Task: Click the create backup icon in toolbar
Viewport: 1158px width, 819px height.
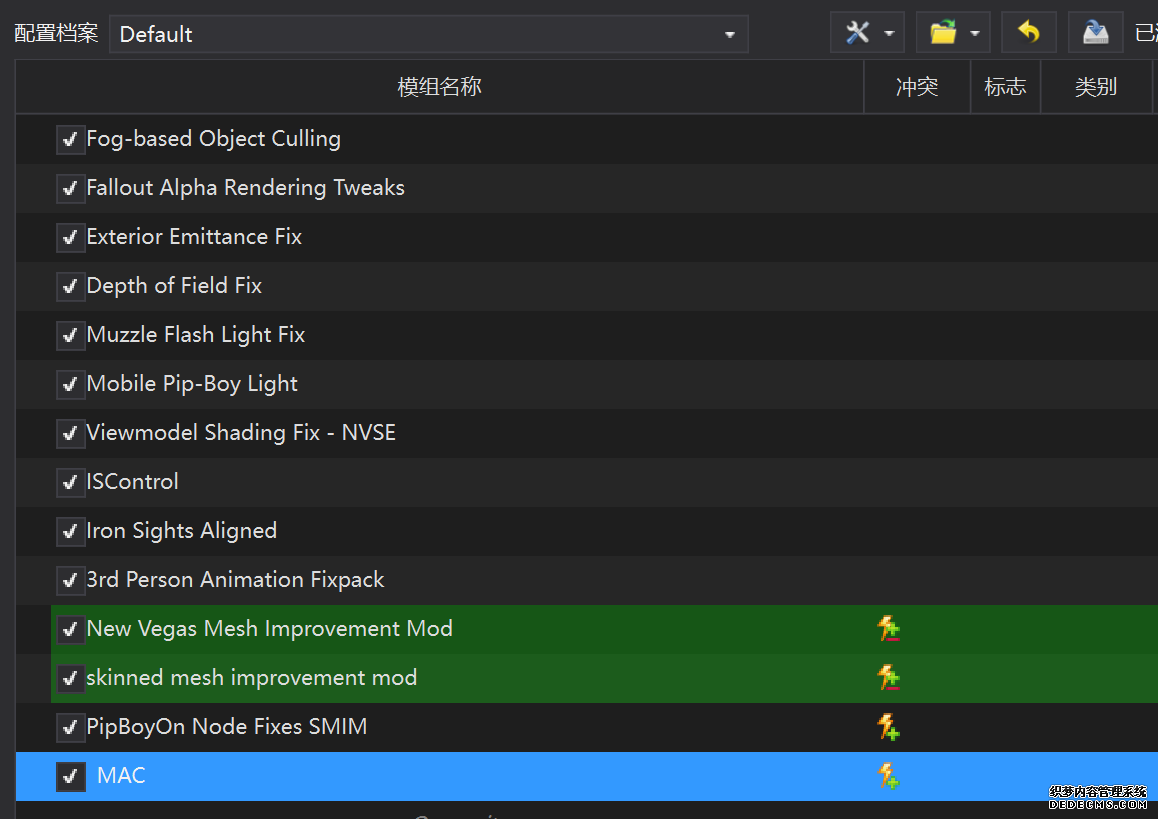Action: pos(1095,33)
